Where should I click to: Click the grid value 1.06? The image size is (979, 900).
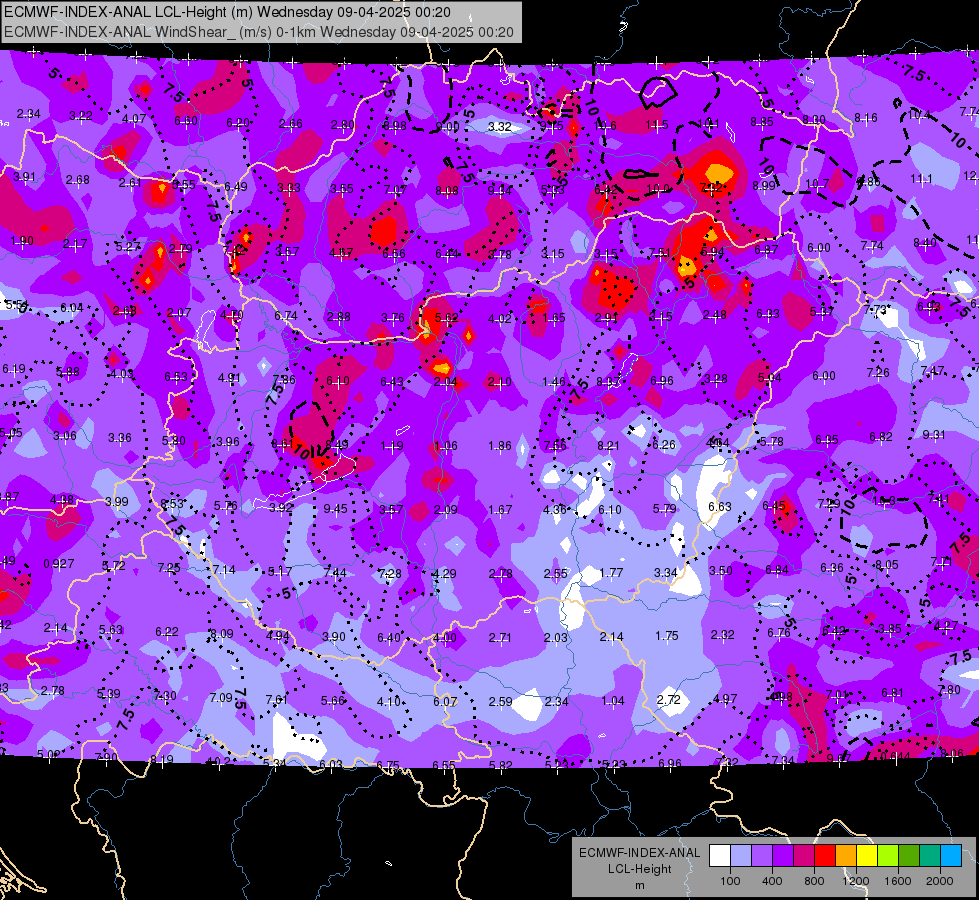coord(446,446)
